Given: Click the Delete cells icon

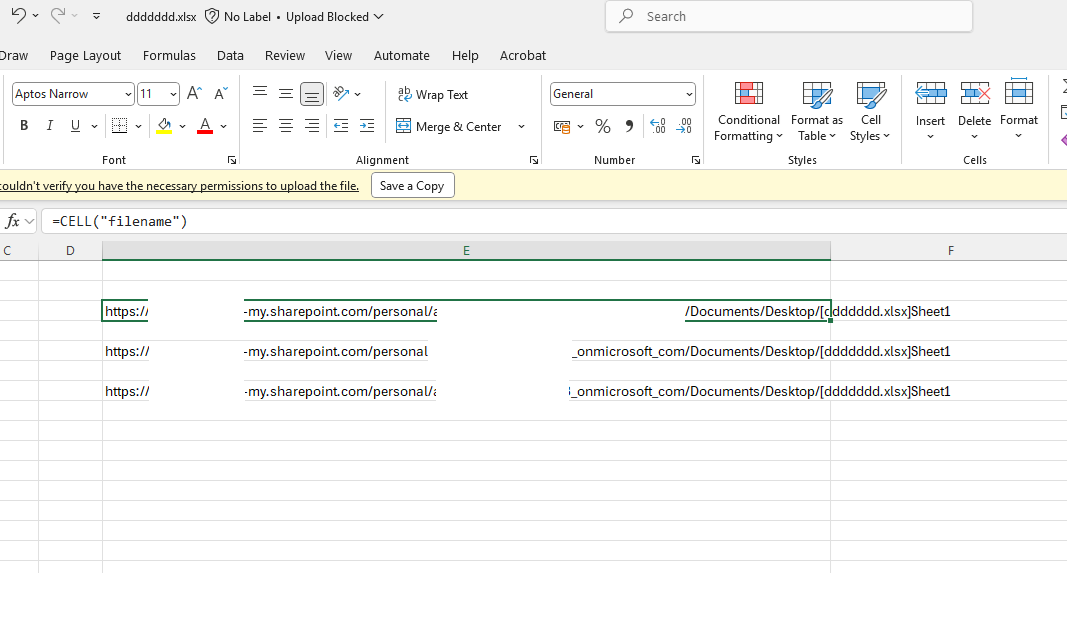Looking at the screenshot, I should pyautogui.click(x=974, y=93).
